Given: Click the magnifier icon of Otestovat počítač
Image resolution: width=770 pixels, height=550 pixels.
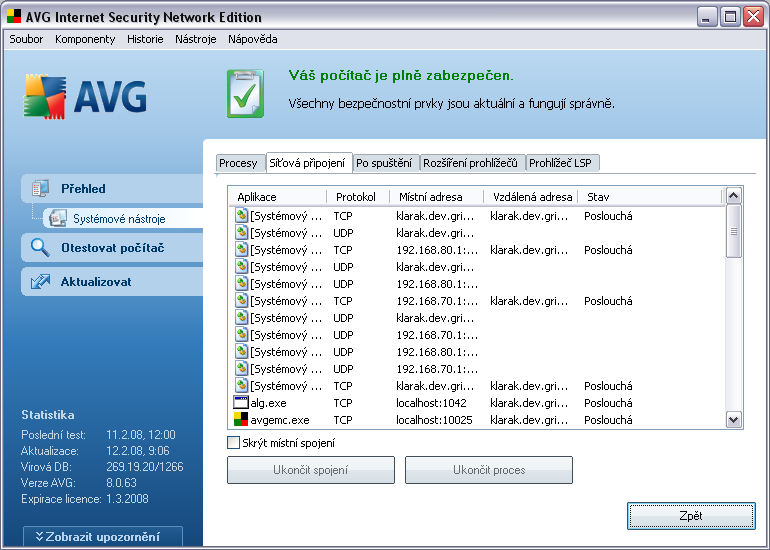Looking at the screenshot, I should click(x=40, y=248).
